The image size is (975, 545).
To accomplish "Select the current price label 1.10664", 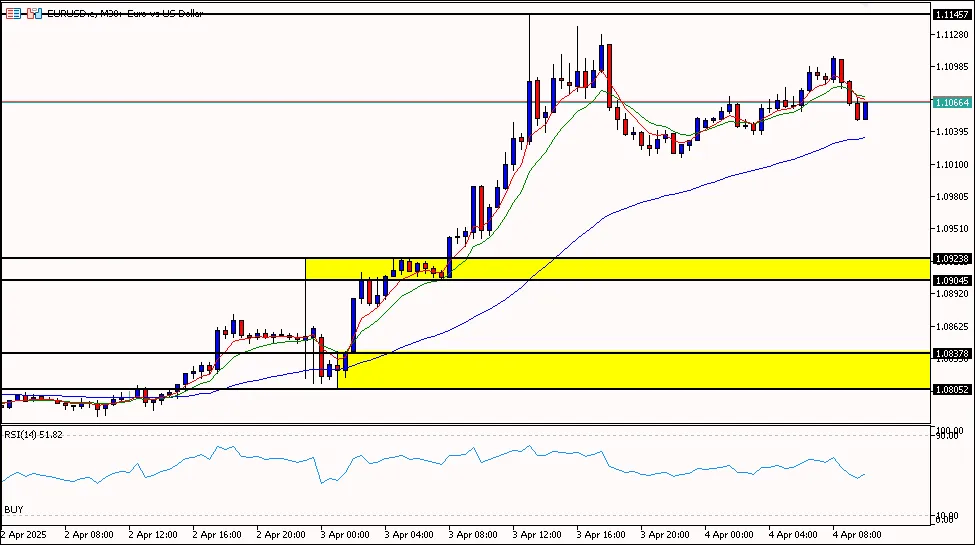I will 951,102.
